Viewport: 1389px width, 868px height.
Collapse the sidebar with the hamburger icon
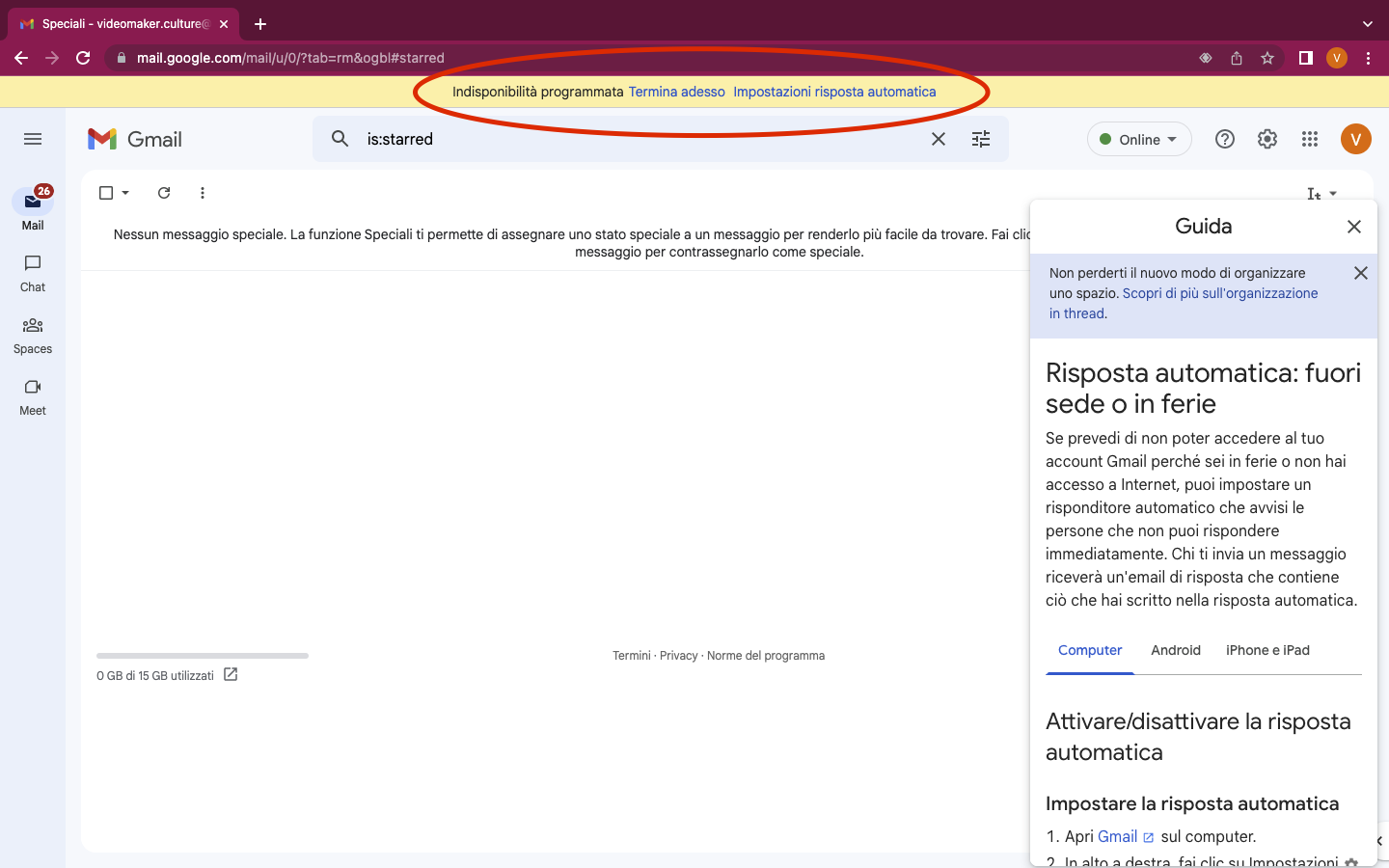coord(32,139)
